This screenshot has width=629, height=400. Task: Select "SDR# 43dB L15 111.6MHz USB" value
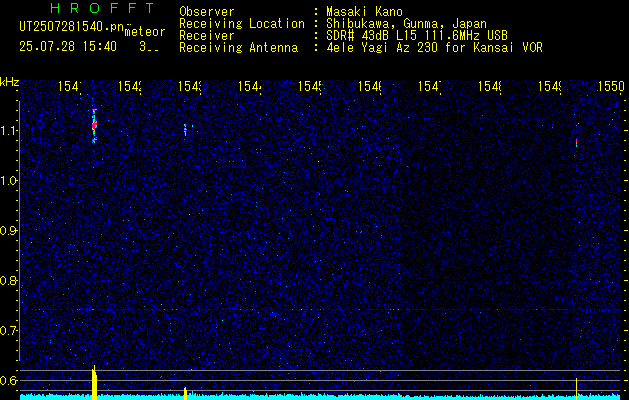(x=417, y=36)
